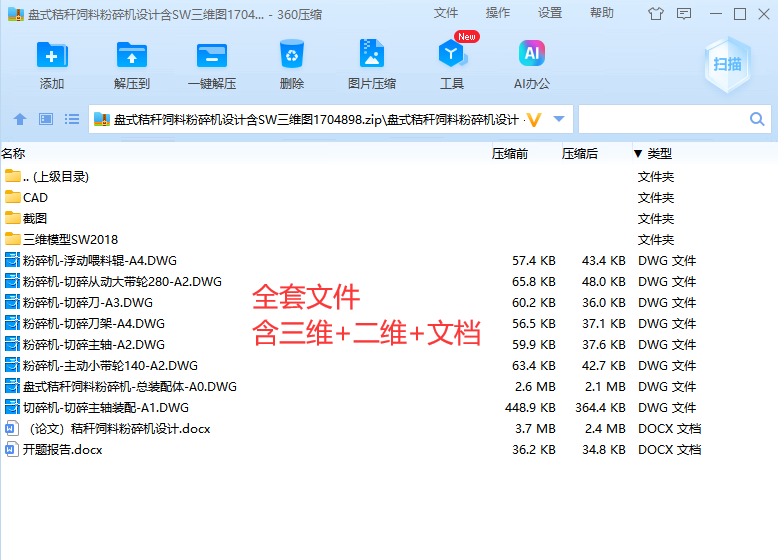Viewport: 778px width, 560px height.
Task: Click the CAD folder icon
Action: (13, 197)
